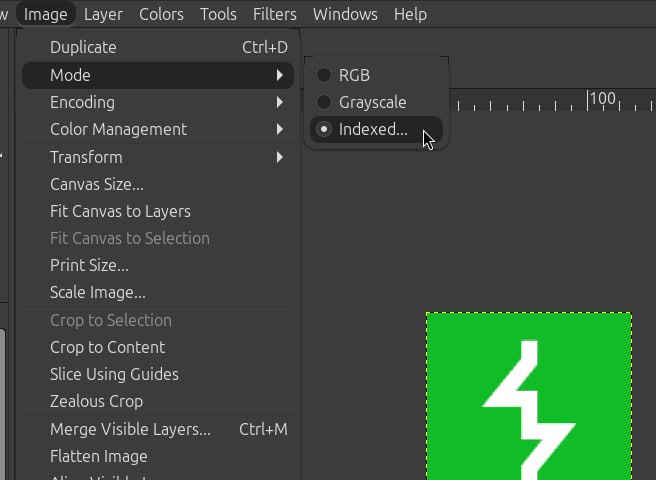
Task: Choose Merge Visible Layers
Action: pyautogui.click(x=158, y=429)
